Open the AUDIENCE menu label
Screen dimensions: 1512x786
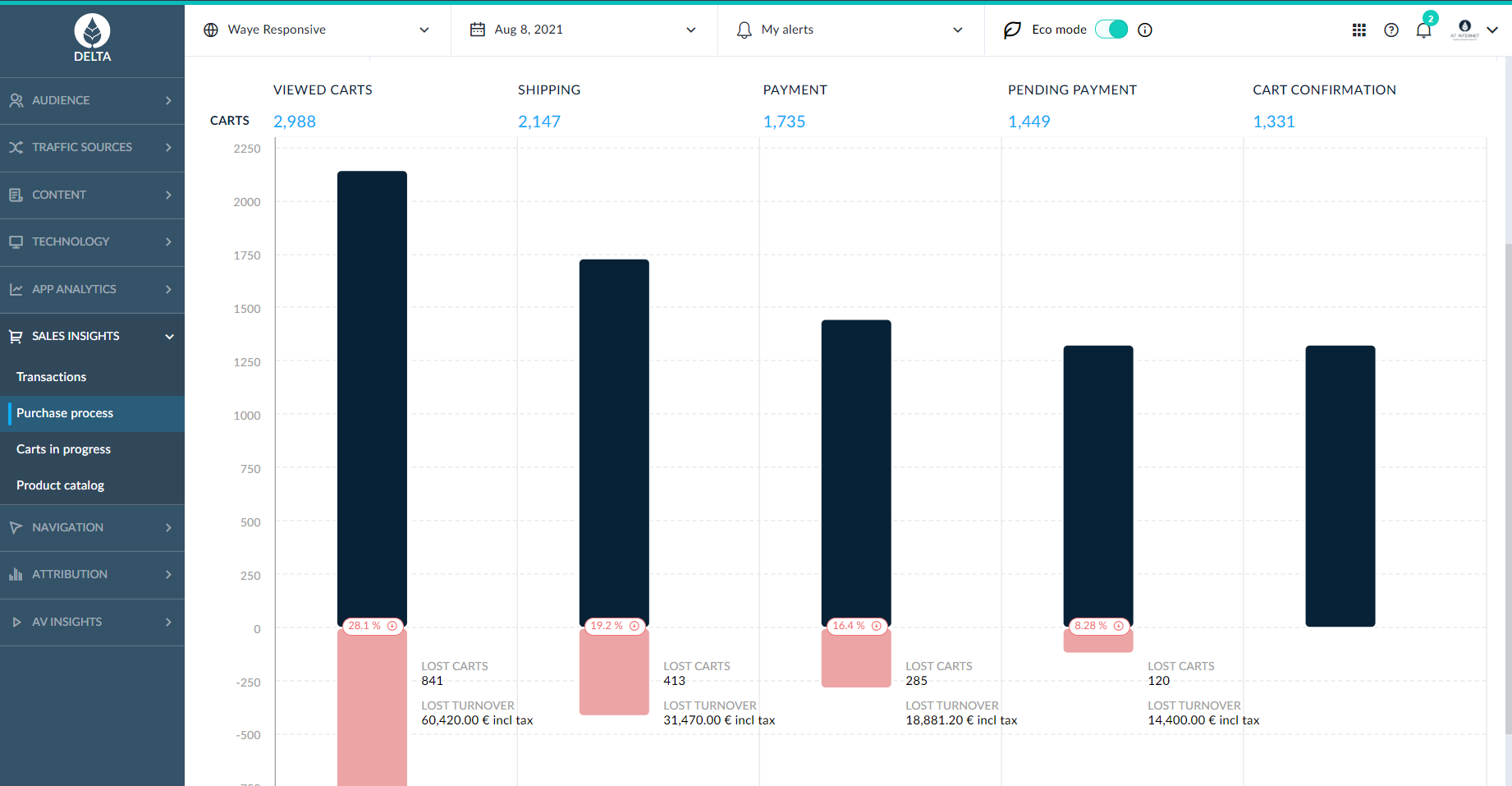click(x=61, y=100)
